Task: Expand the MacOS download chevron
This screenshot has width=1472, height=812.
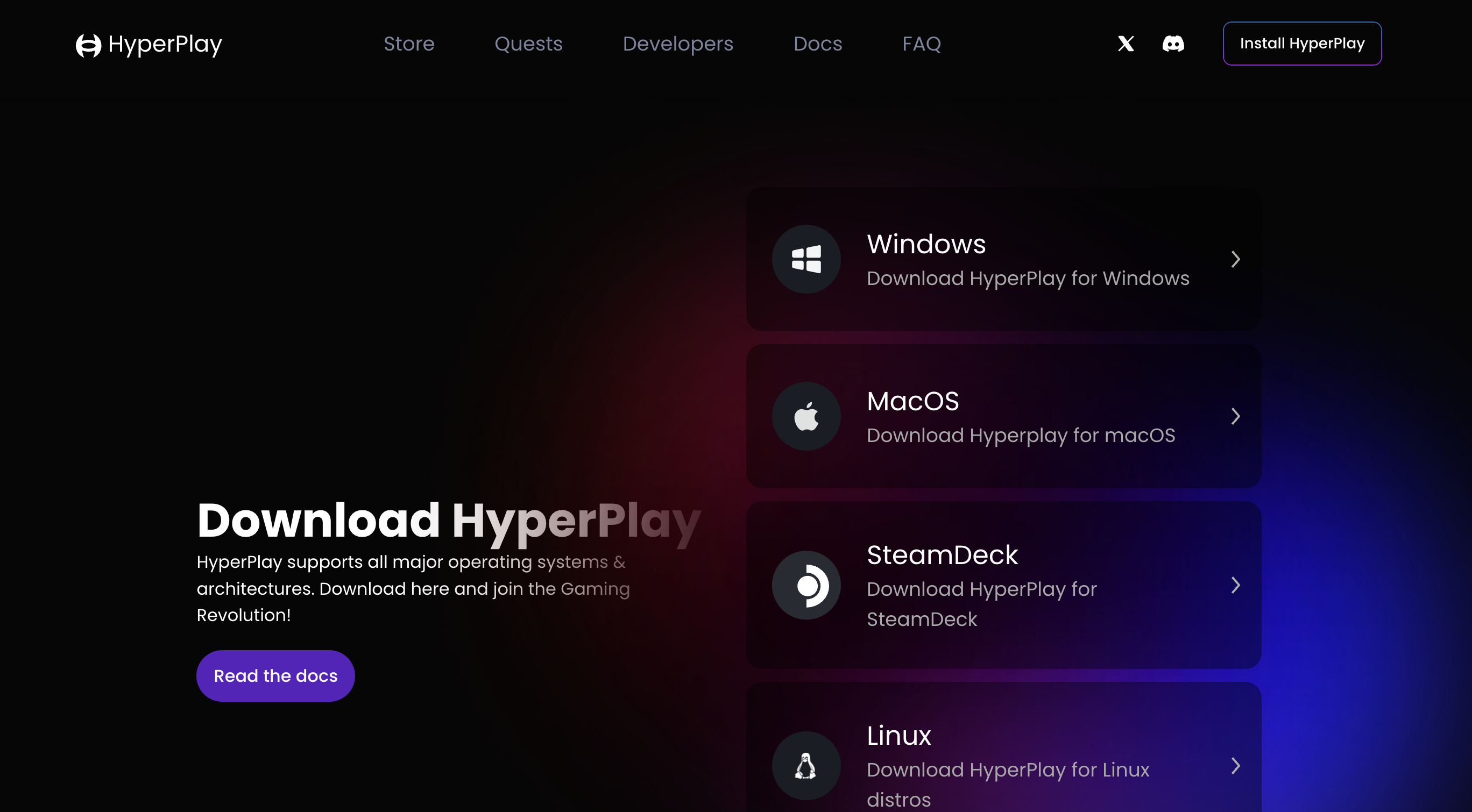Action: (1235, 416)
